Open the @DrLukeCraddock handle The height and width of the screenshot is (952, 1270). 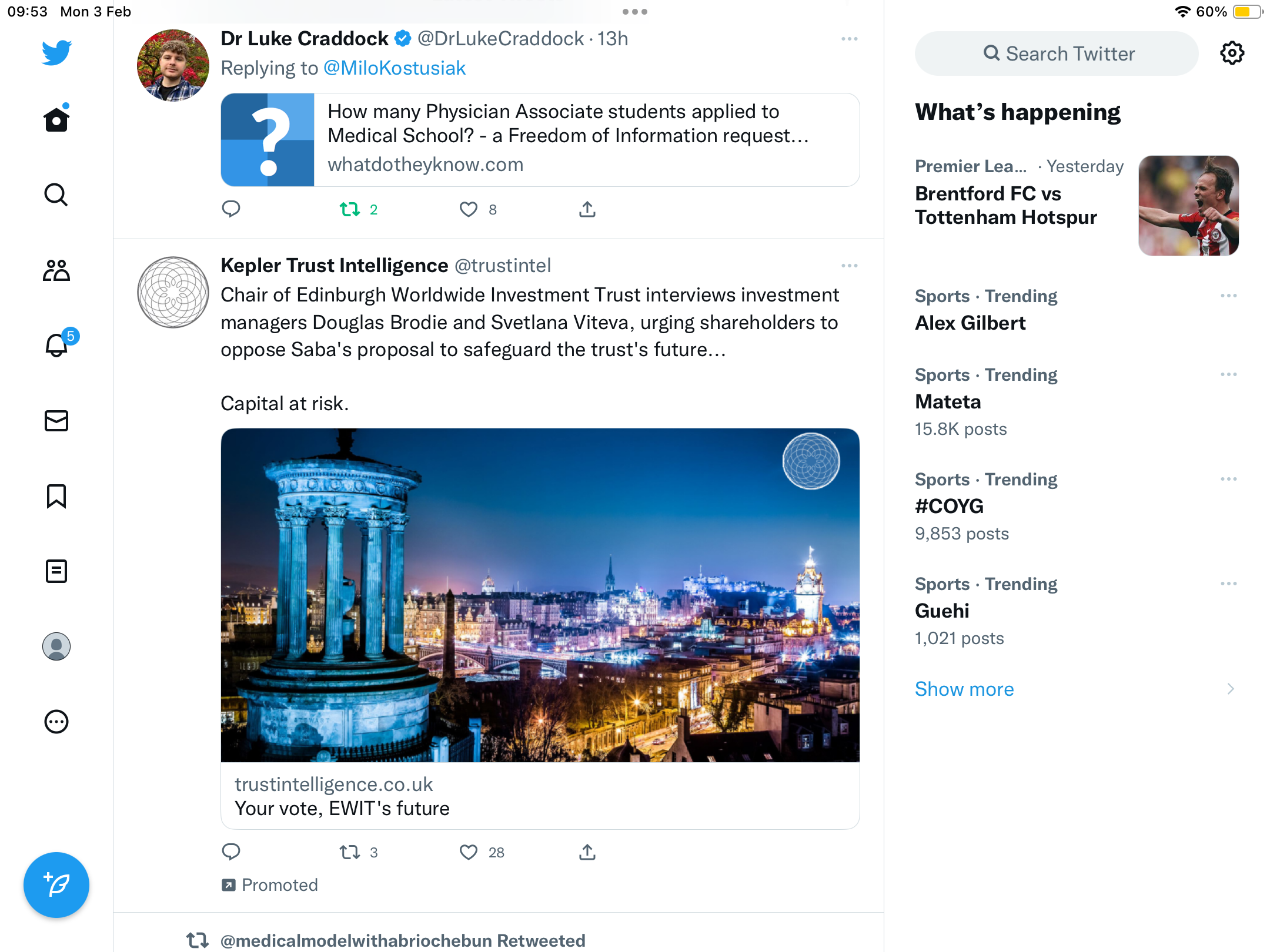pos(500,39)
